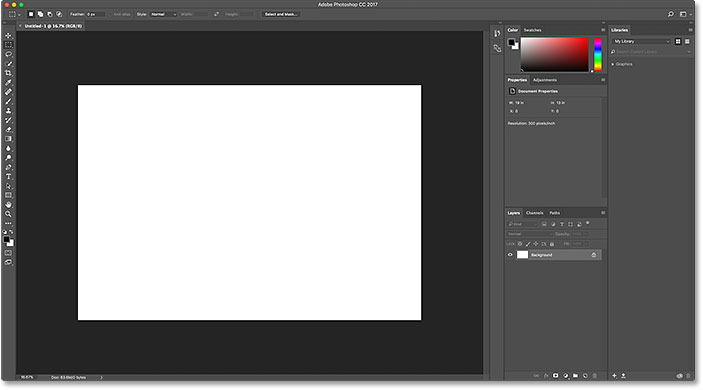Click the New selection mode button
The image size is (703, 390).
[31, 14]
